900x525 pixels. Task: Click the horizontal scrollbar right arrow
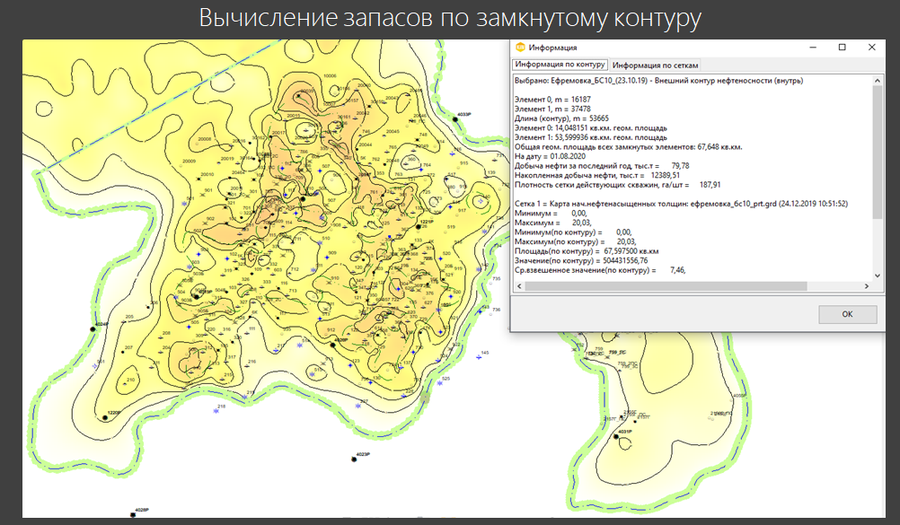pyautogui.click(x=867, y=286)
